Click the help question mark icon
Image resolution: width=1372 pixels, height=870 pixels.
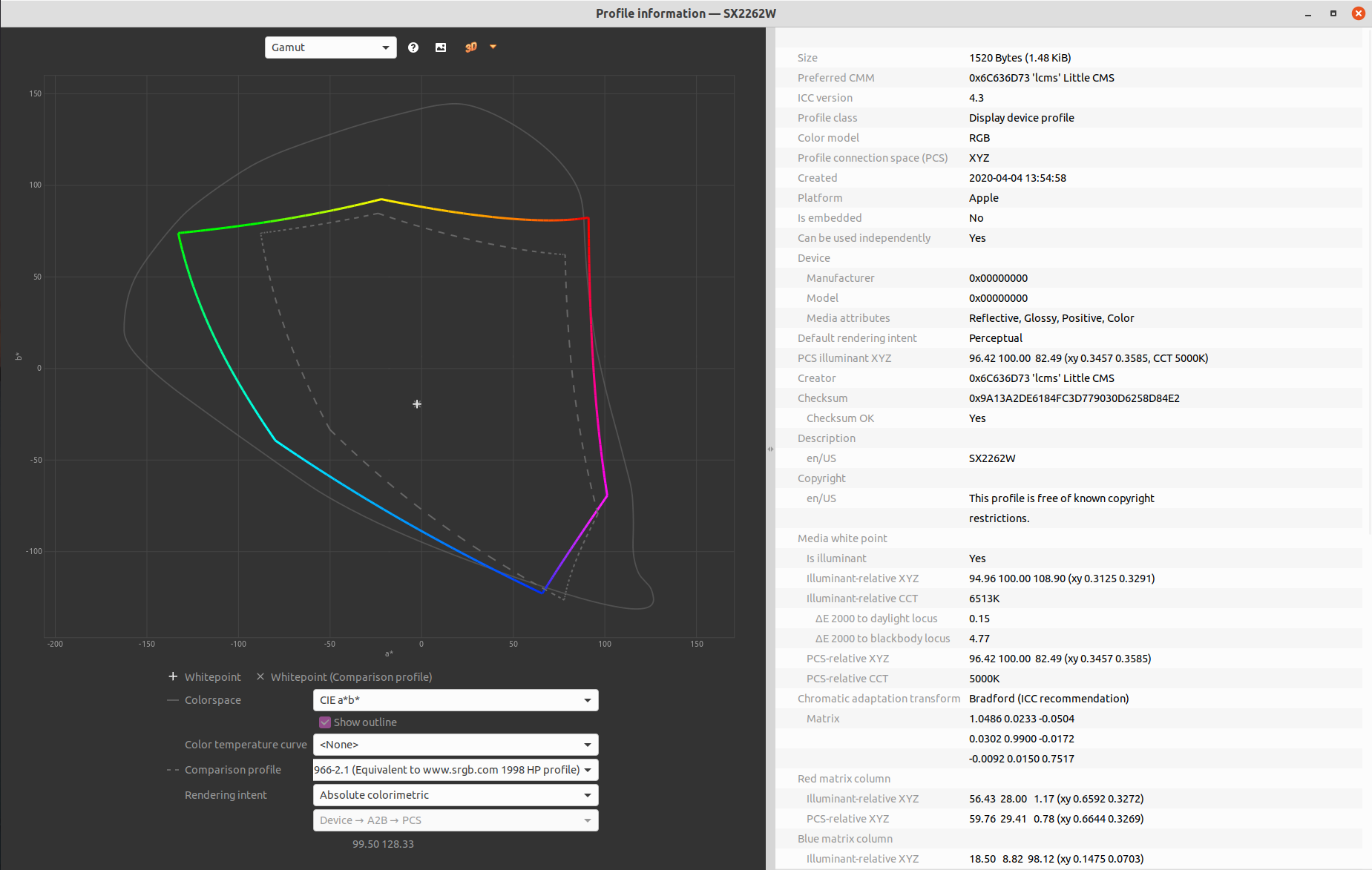pyautogui.click(x=413, y=47)
